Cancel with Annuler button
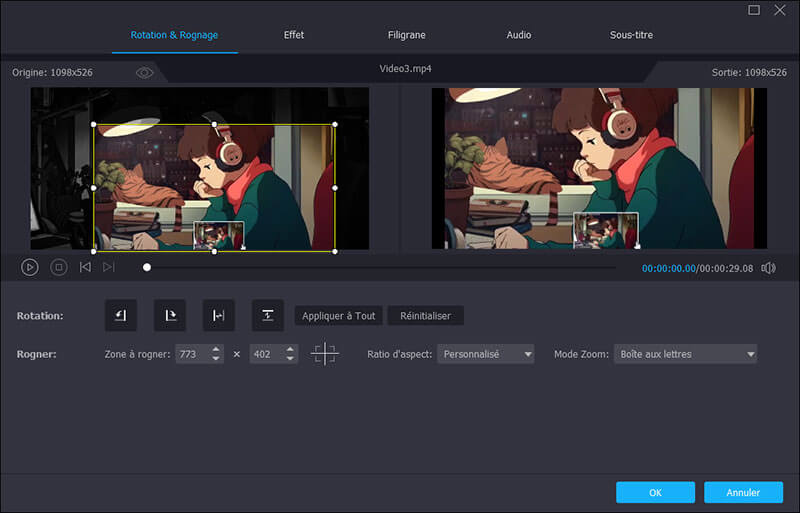The image size is (800, 513). pos(743,493)
